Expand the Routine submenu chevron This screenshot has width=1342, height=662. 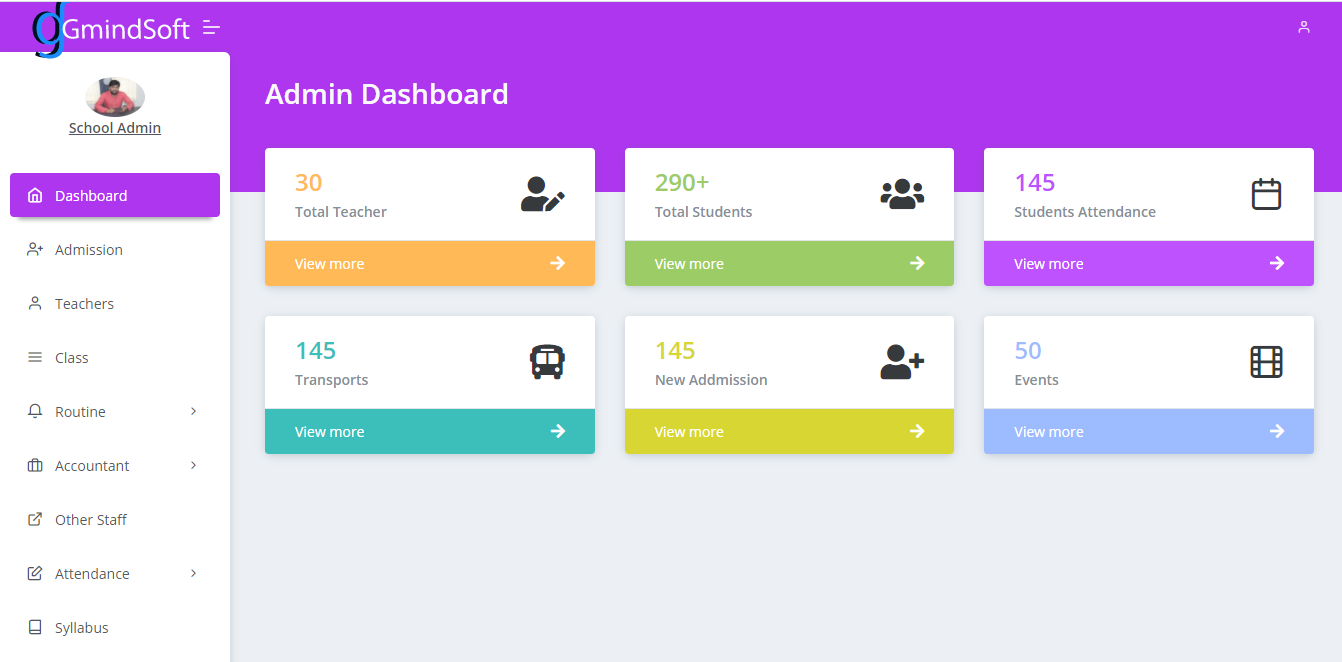[193, 412]
